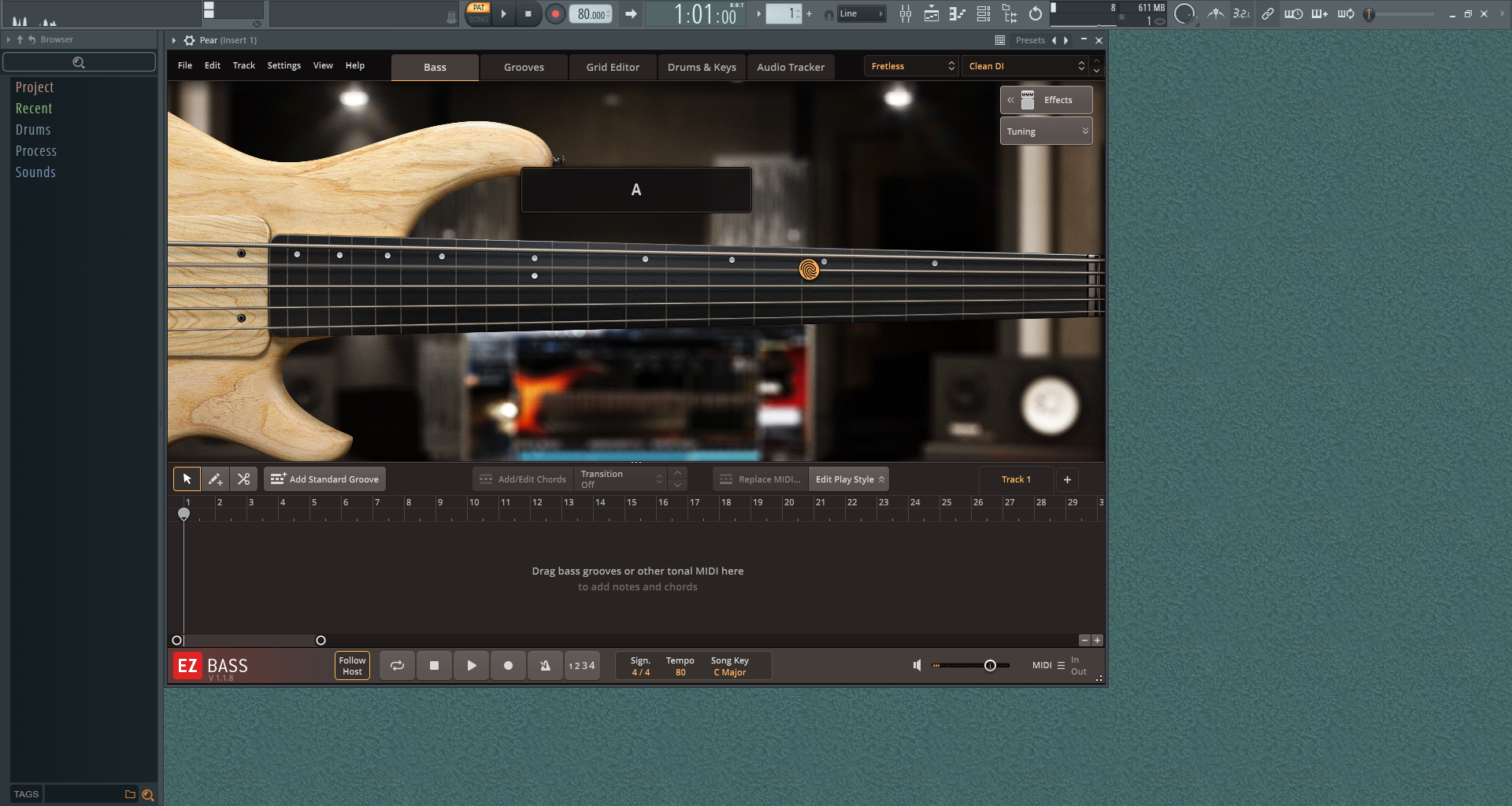Open the Effects panel button

coord(1046,100)
